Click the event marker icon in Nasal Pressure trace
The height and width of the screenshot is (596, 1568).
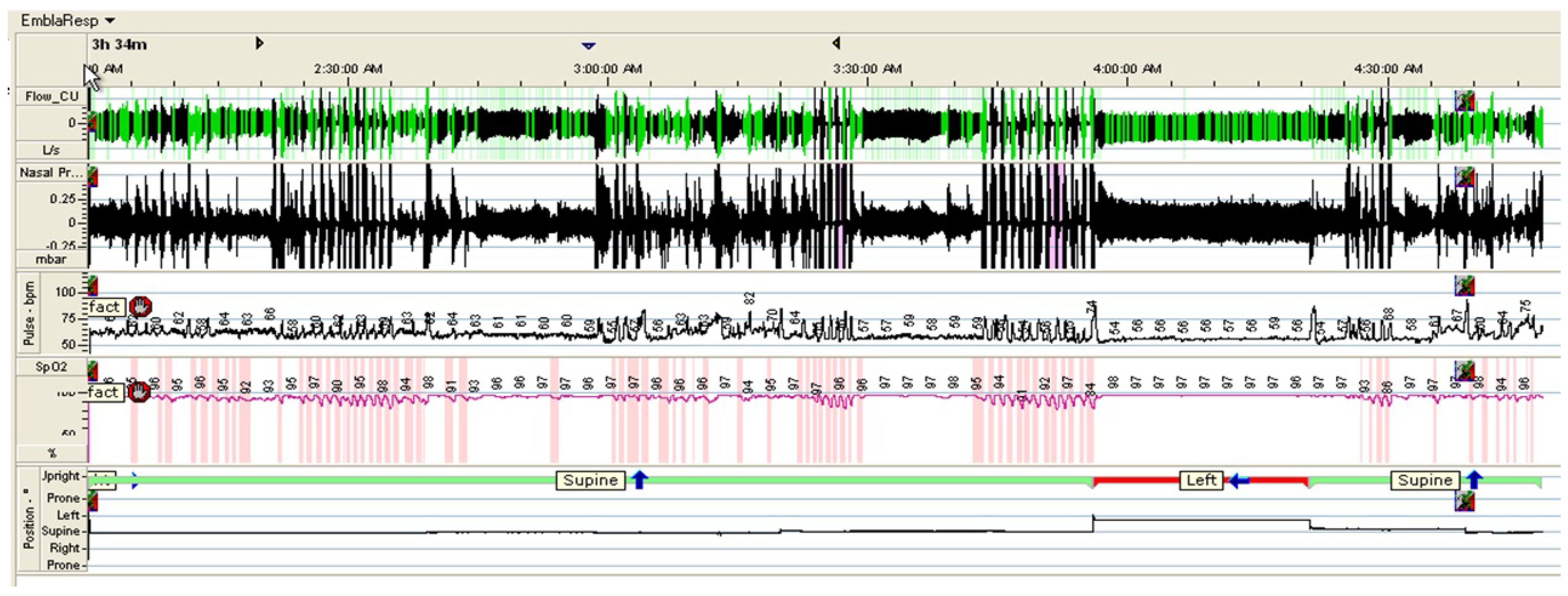[x=1465, y=176]
